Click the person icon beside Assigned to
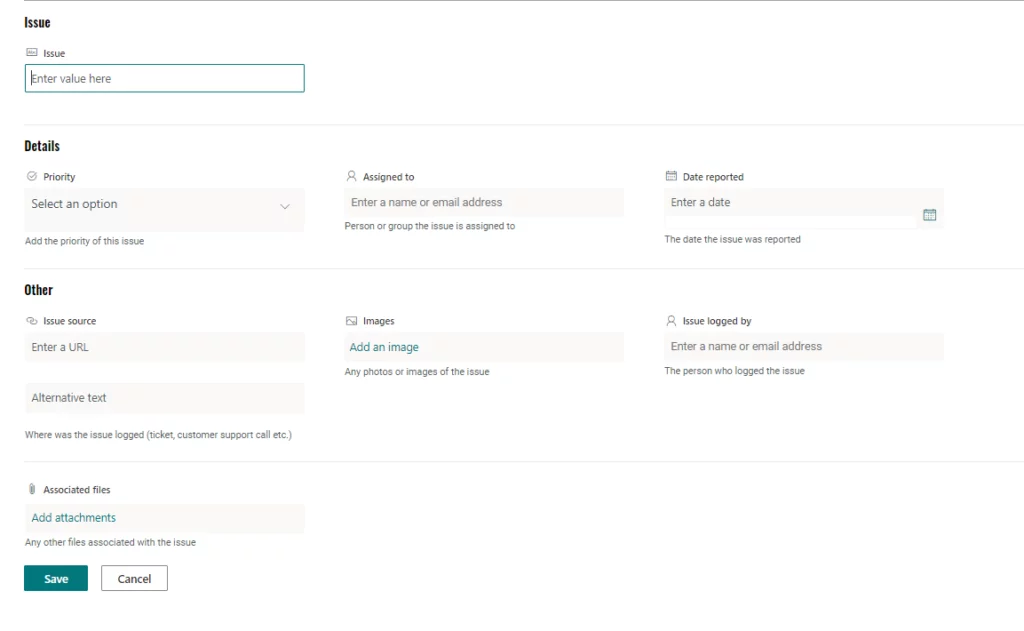 [351, 177]
